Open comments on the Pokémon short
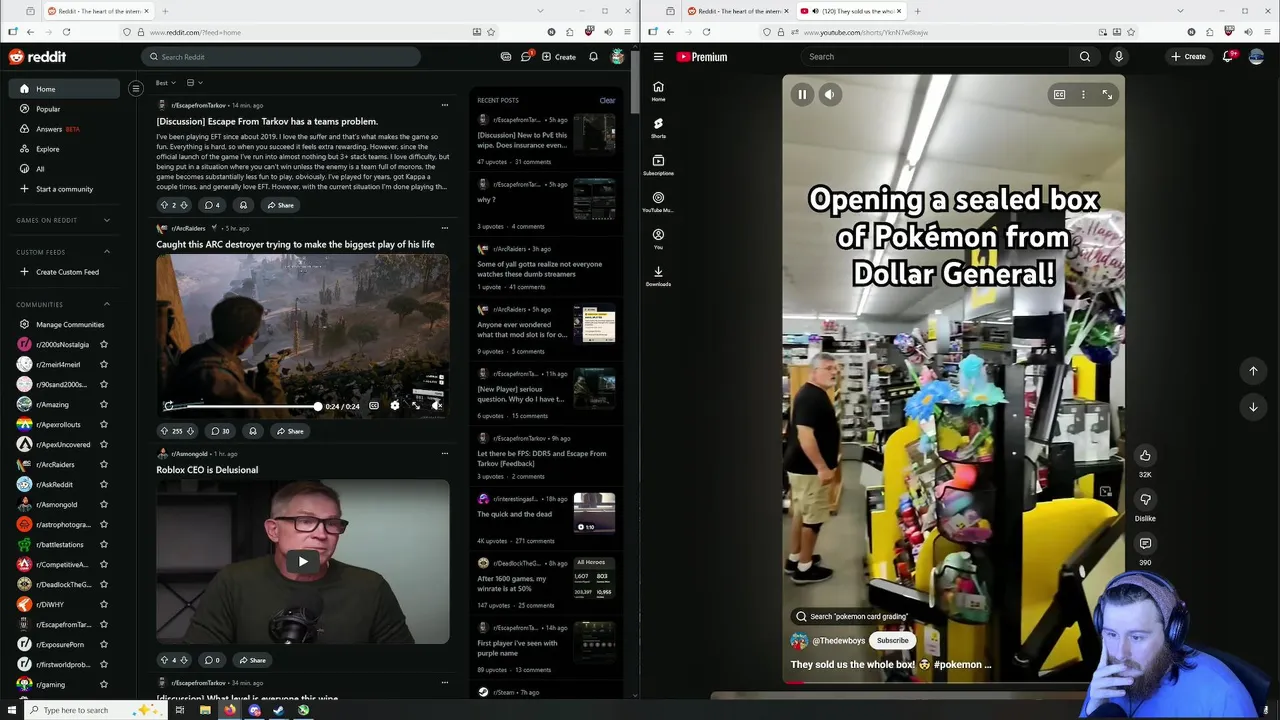The width and height of the screenshot is (1280, 720). (1145, 543)
